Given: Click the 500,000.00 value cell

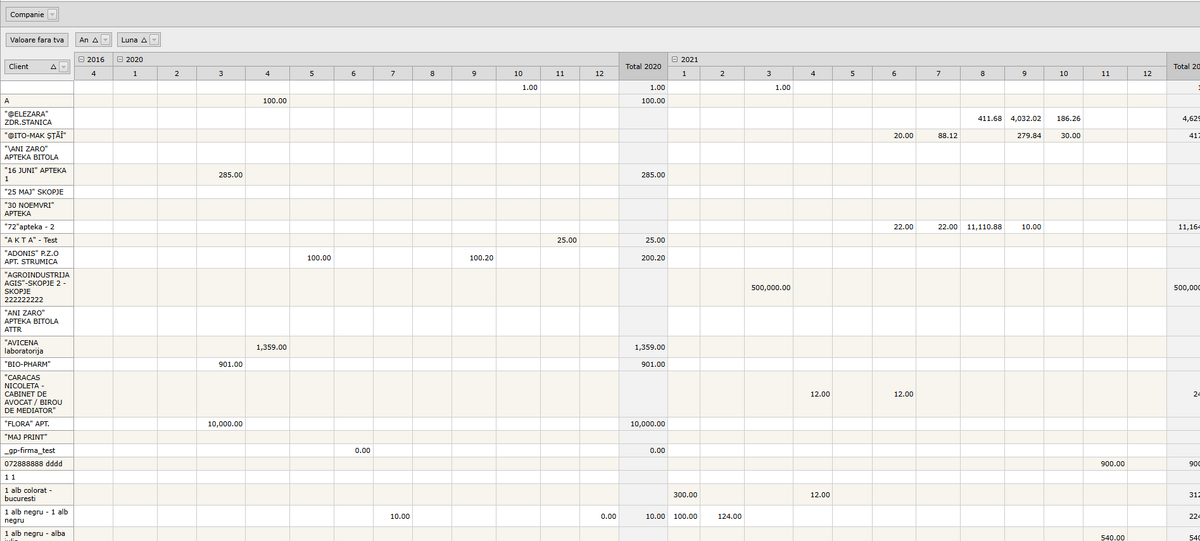Looking at the screenshot, I should point(769,288).
